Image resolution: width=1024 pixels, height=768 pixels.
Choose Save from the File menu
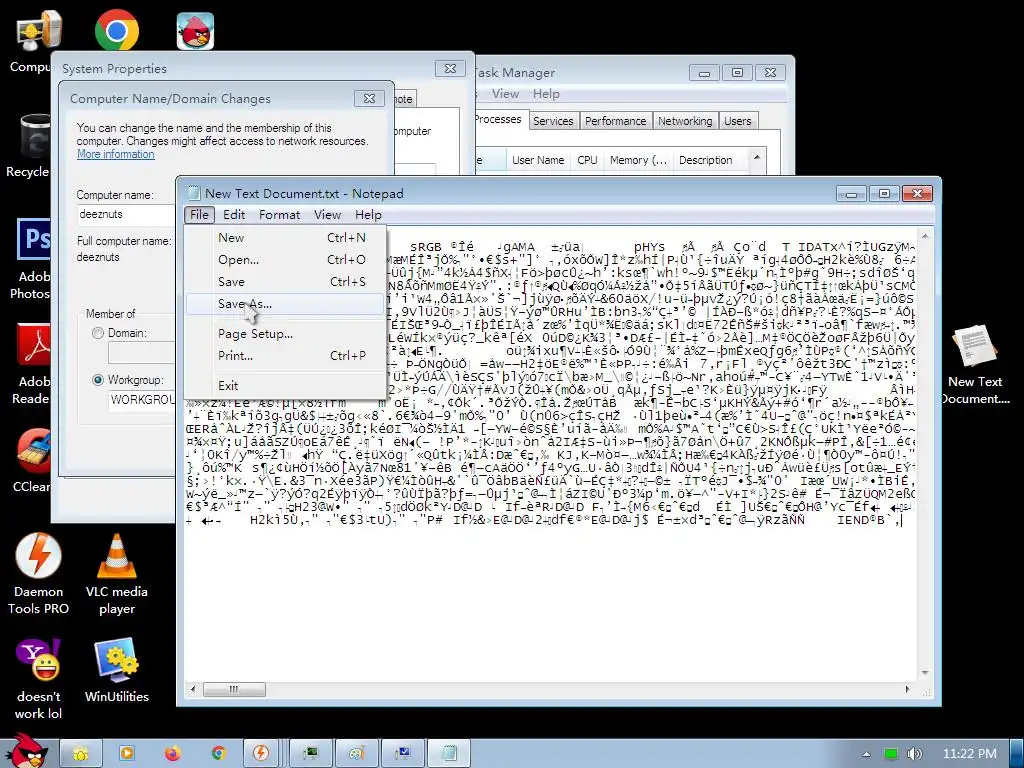pyautogui.click(x=285, y=281)
